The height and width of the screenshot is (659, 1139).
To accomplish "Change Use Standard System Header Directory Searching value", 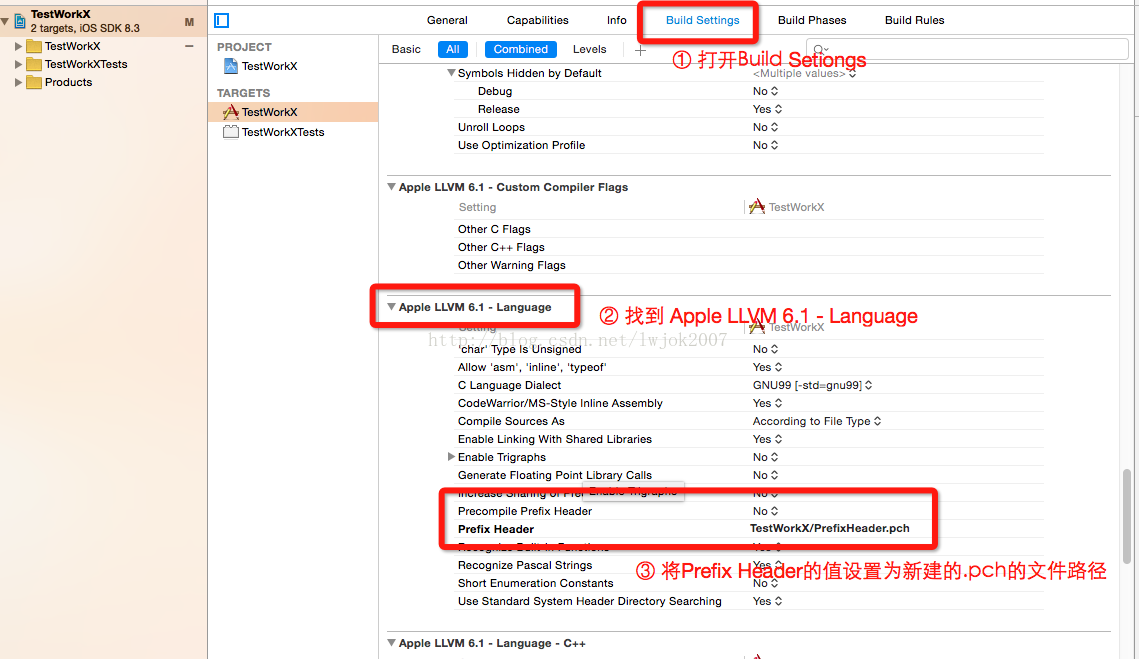I will click(x=767, y=601).
